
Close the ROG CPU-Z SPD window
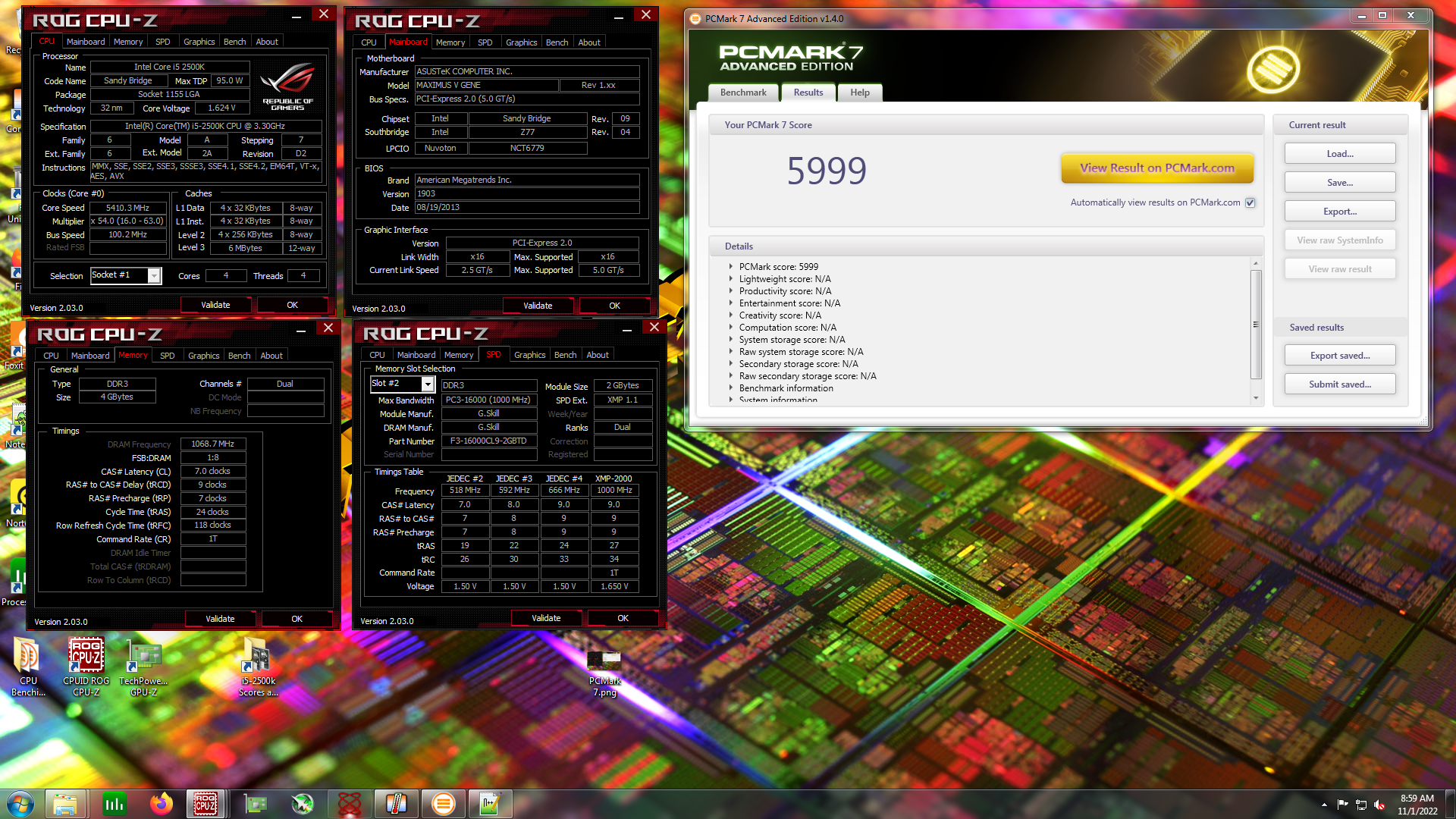[654, 327]
